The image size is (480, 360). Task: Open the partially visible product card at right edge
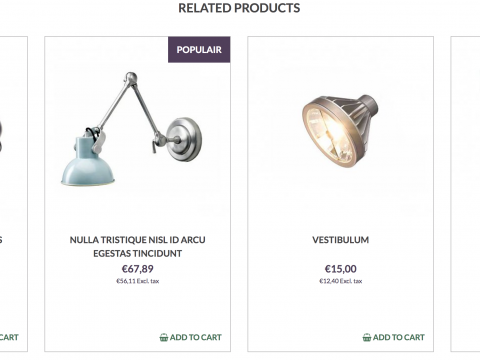465,194
